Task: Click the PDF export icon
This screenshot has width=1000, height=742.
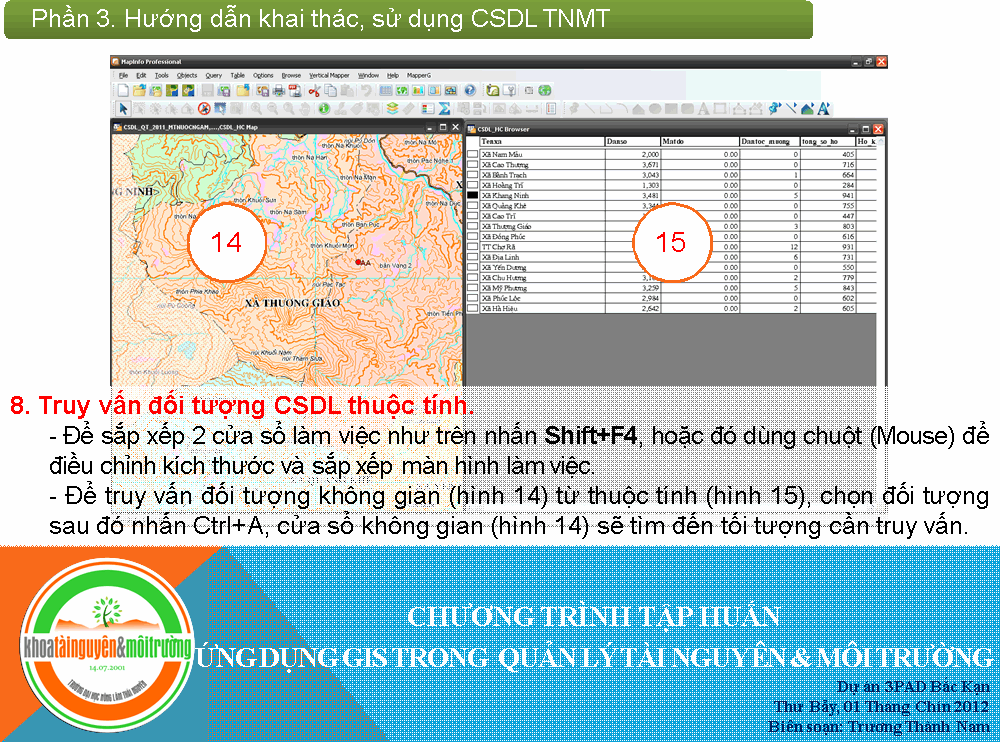Action: (295, 91)
